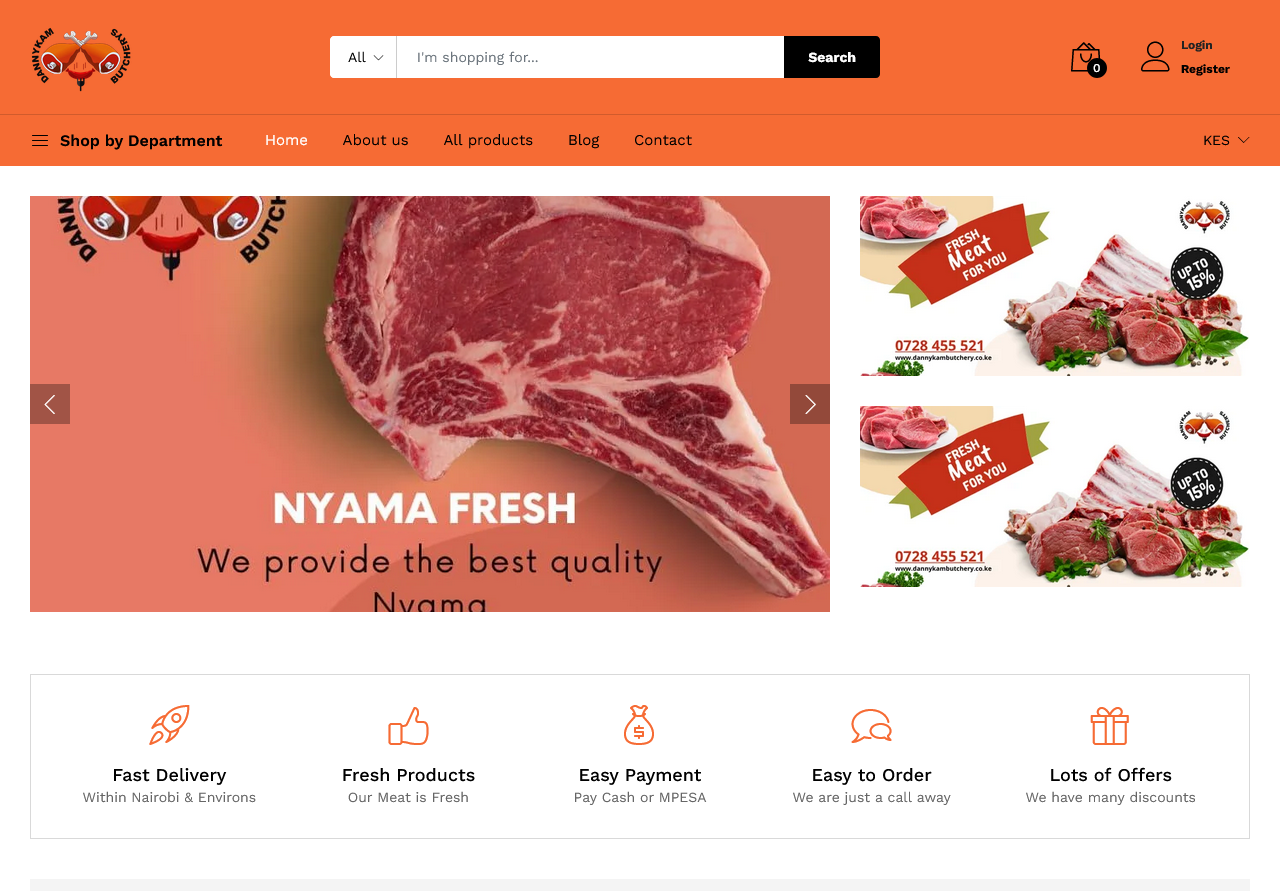Open the Blog menu item
This screenshot has width=1280, height=891.
tap(584, 140)
